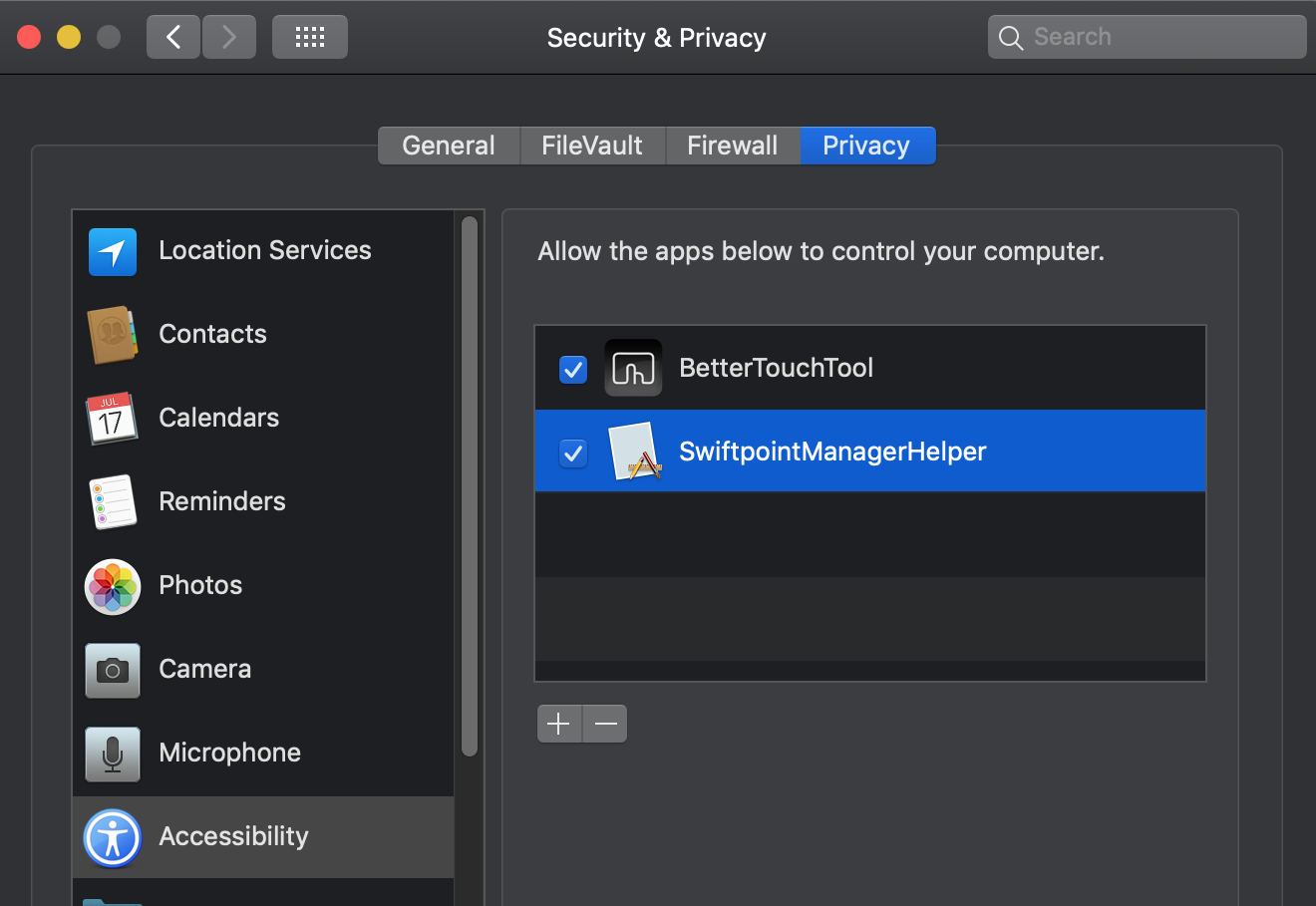The width and height of the screenshot is (1316, 906).
Task: Minimize the window with yellow button
Action: (69, 37)
